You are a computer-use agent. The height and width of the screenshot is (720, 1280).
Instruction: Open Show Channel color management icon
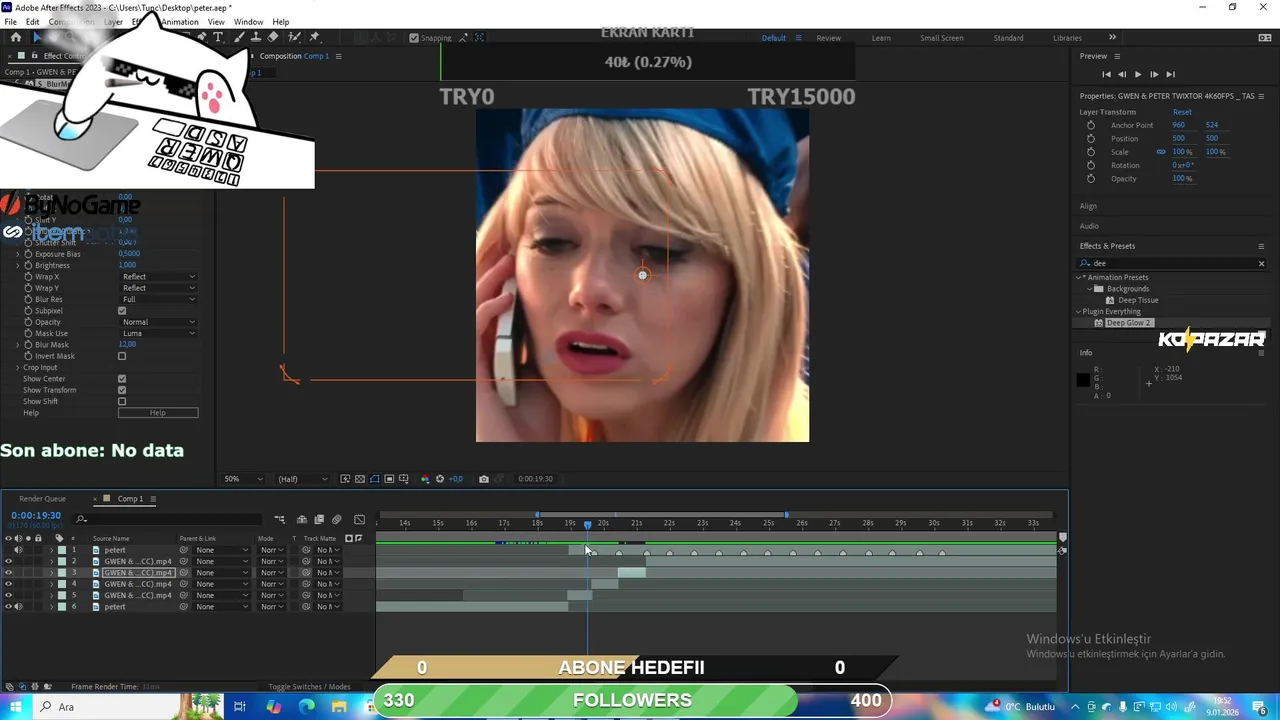click(425, 479)
